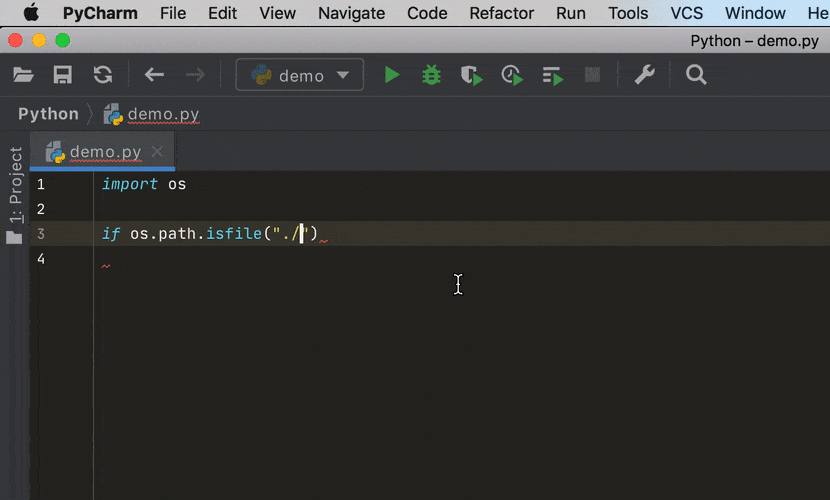Click the Python breadcrumb in navigation bar
This screenshot has width=830, height=500.
pyautogui.click(x=48, y=114)
